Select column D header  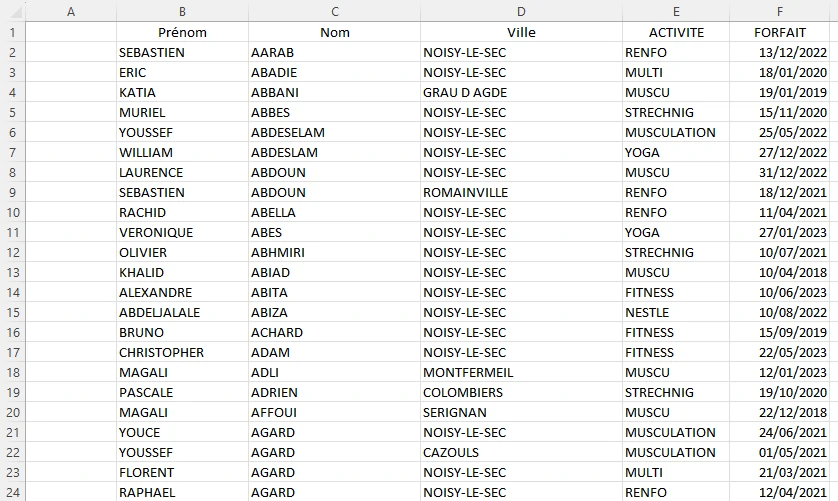(521, 11)
